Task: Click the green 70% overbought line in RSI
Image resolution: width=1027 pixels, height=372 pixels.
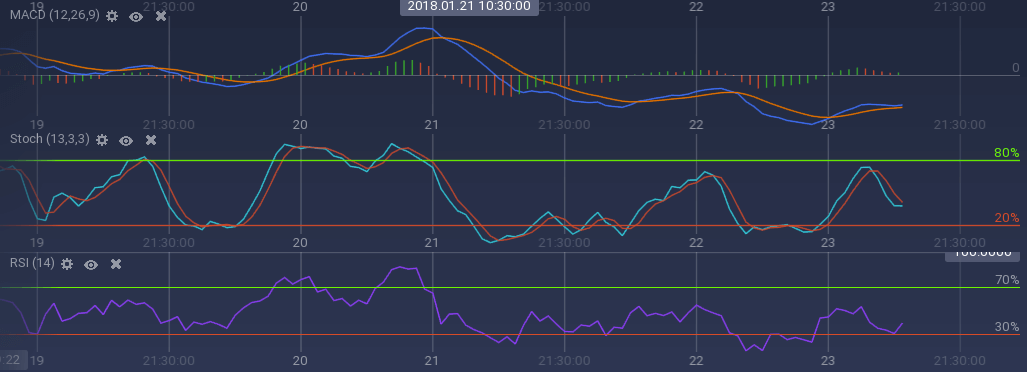Action: click(x=511, y=288)
